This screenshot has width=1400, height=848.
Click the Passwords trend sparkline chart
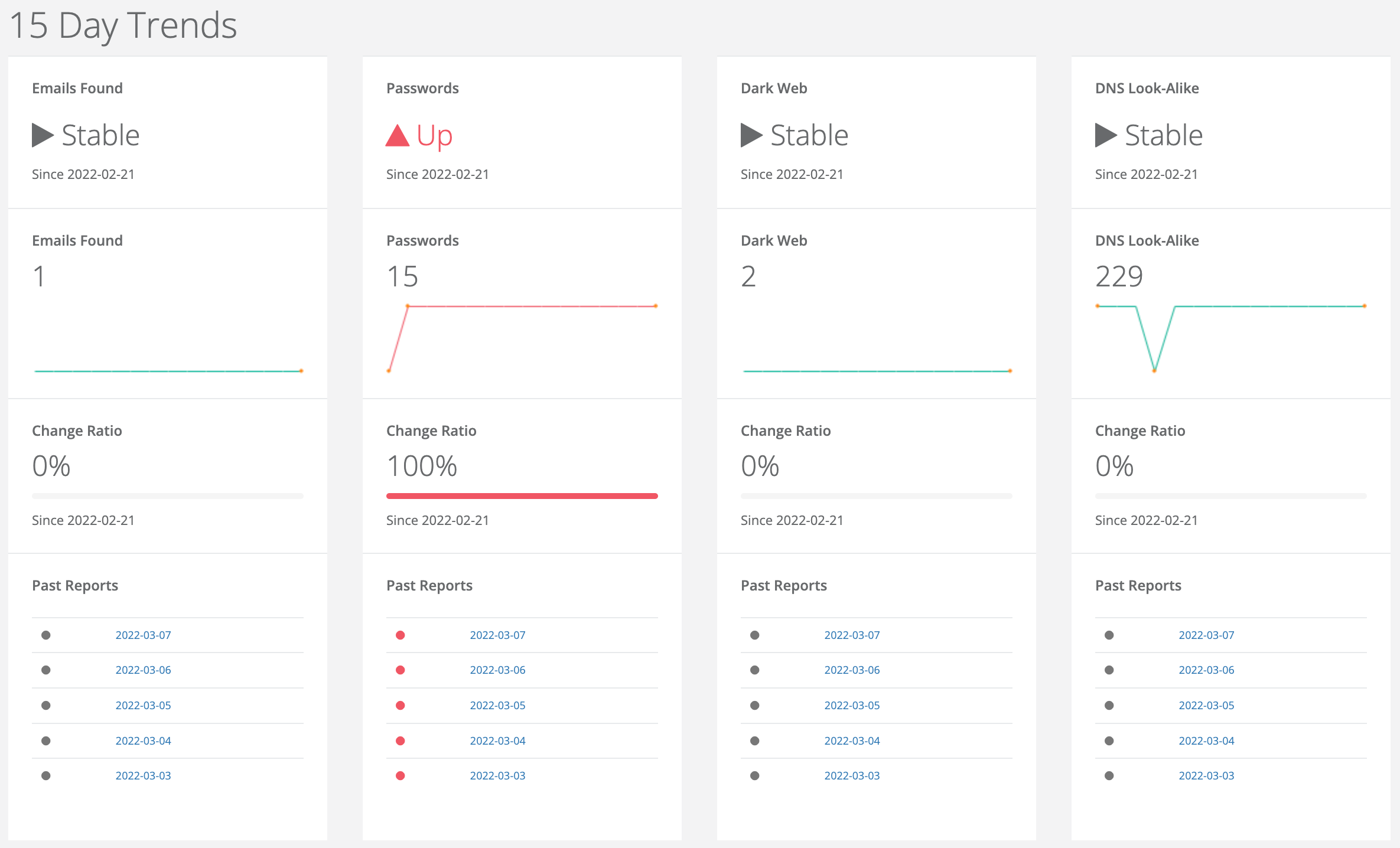522,338
